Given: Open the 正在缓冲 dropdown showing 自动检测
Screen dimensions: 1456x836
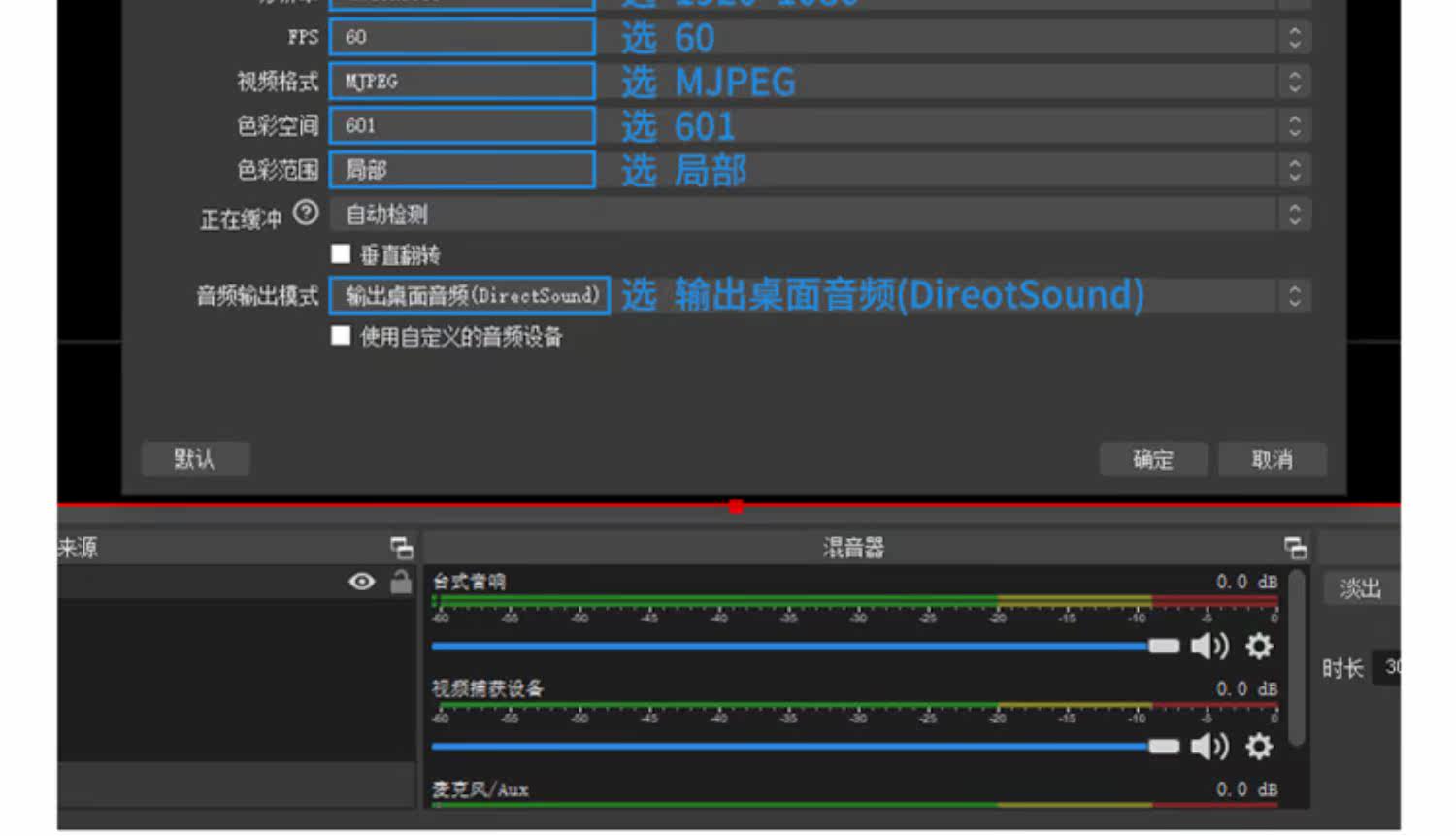Looking at the screenshot, I should [820, 215].
